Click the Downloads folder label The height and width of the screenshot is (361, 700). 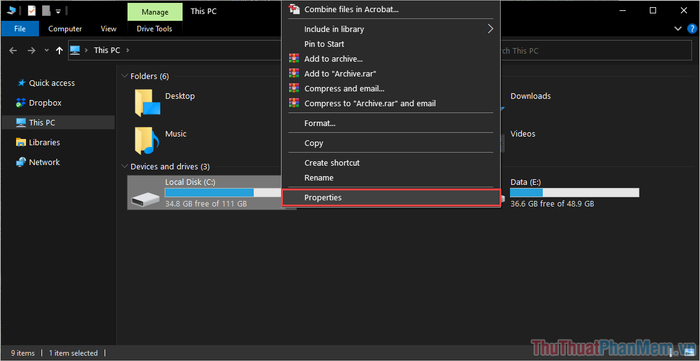530,96
